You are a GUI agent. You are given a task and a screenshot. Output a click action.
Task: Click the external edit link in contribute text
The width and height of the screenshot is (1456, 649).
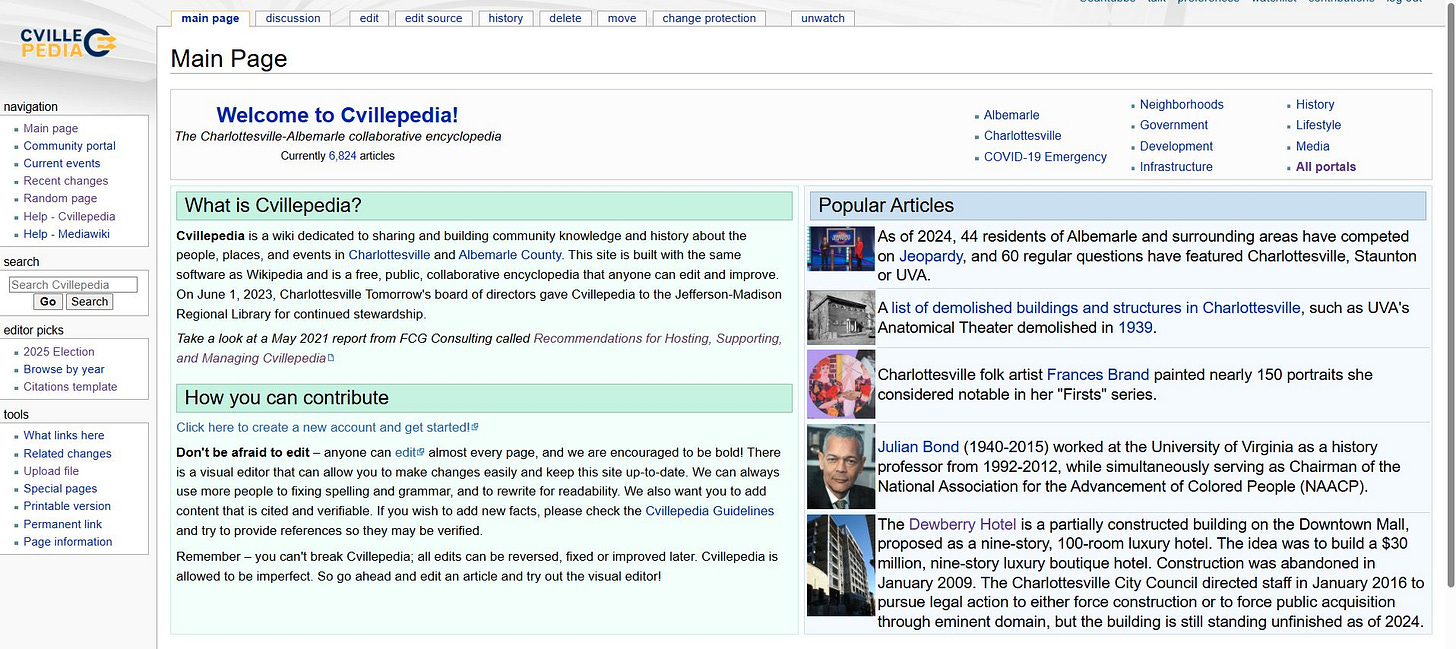point(409,453)
